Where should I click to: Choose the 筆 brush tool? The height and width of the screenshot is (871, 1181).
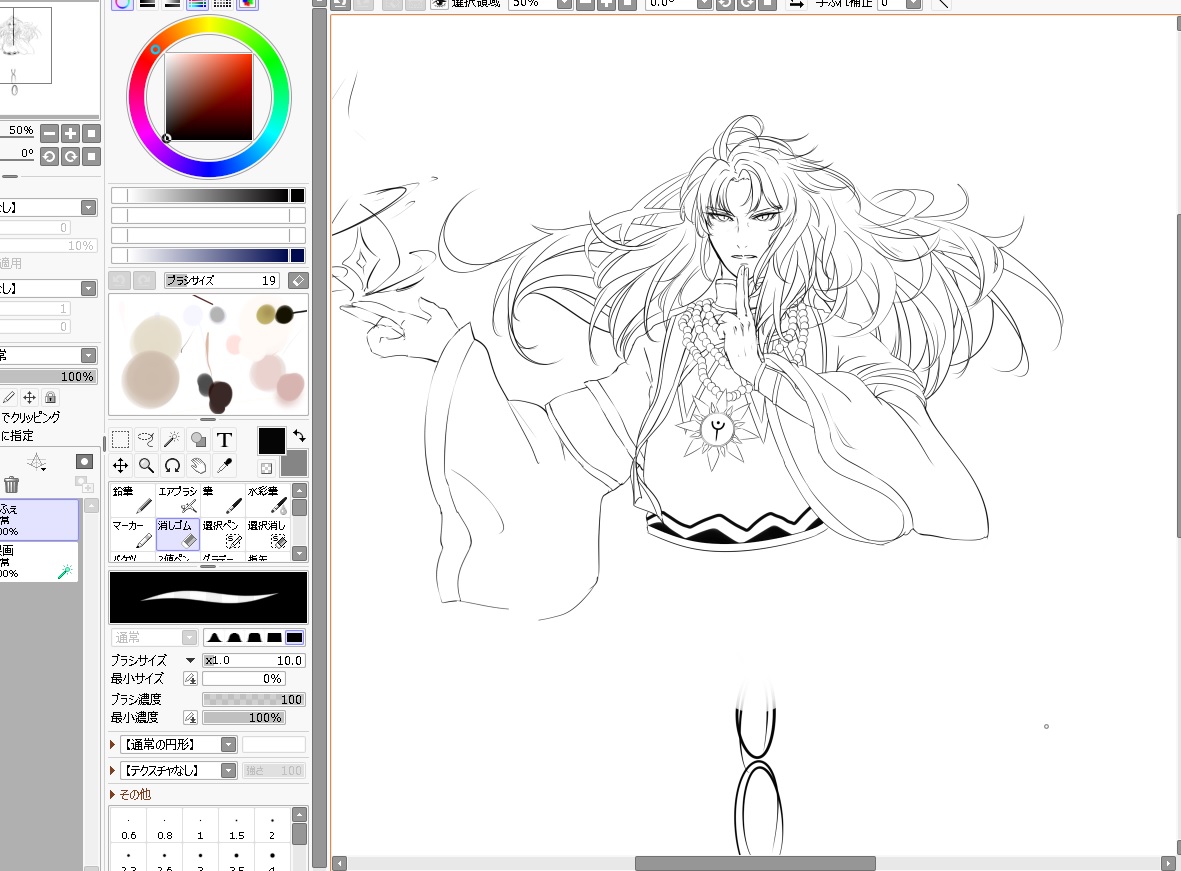[x=222, y=500]
